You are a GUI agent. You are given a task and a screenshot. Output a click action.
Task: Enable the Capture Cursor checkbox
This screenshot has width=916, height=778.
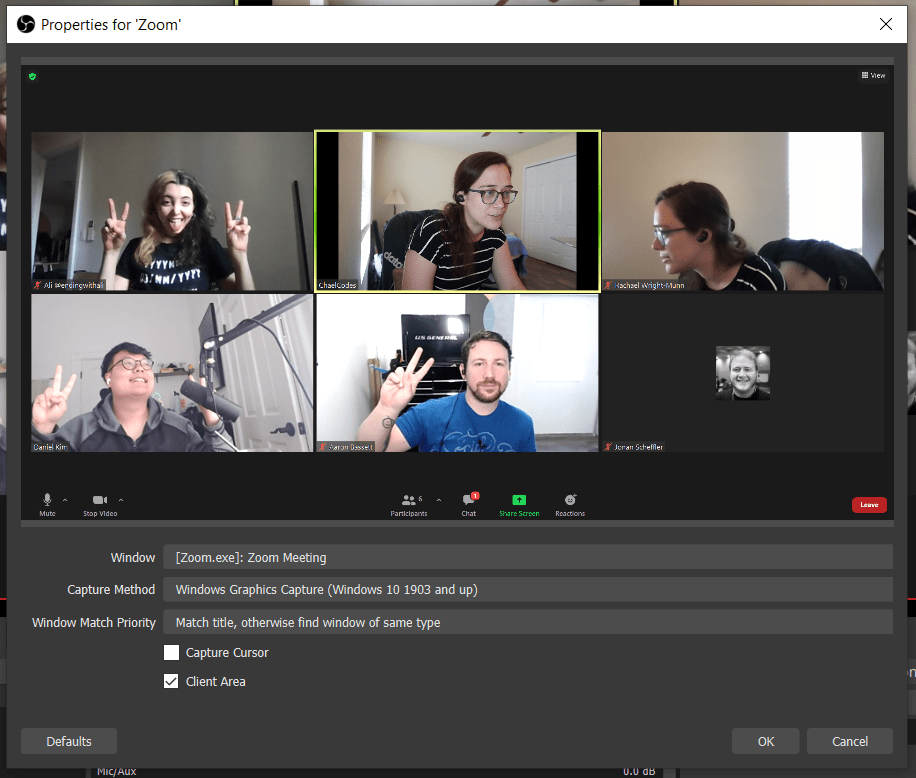(x=171, y=652)
